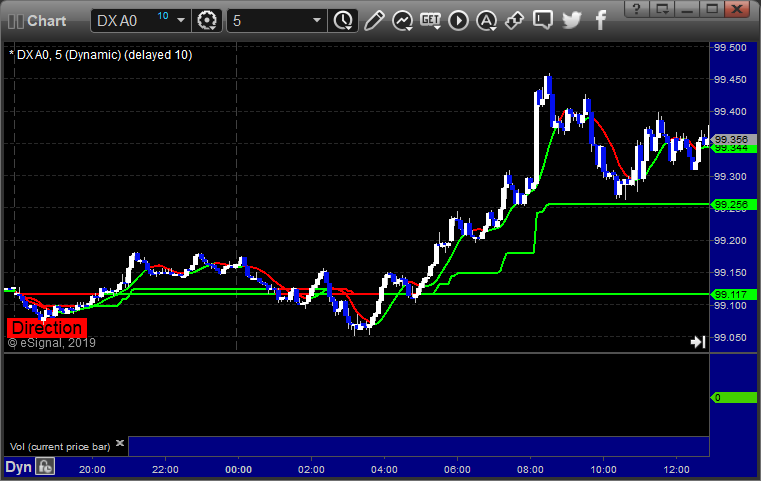761x481 pixels.
Task: Open the chart studies icon
Action: click(402, 20)
